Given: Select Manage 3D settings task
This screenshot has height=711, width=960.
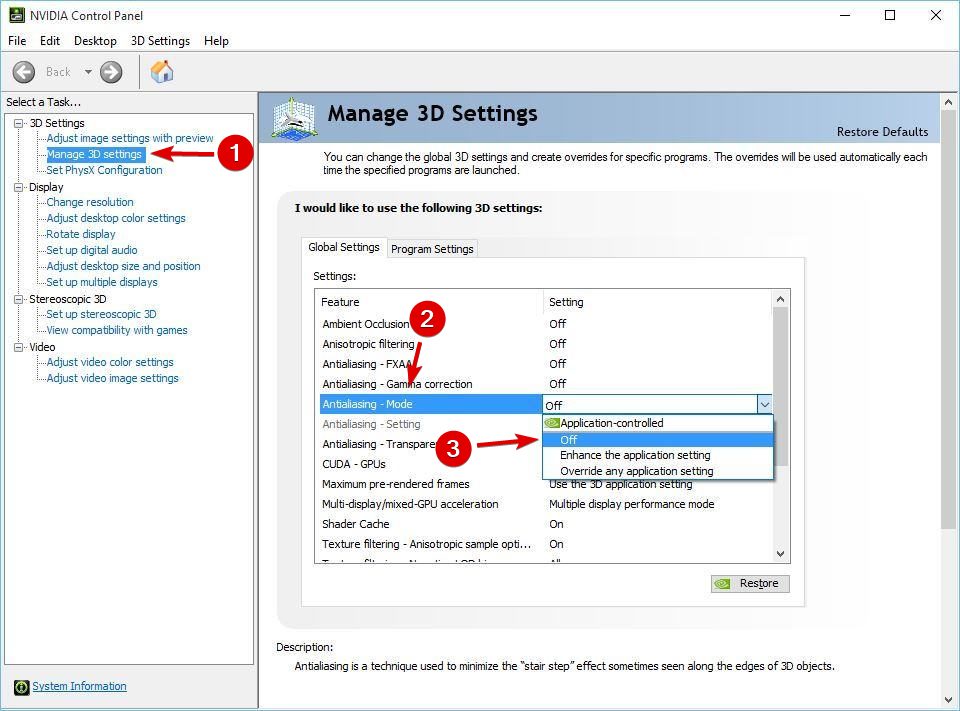Looking at the screenshot, I should point(95,154).
